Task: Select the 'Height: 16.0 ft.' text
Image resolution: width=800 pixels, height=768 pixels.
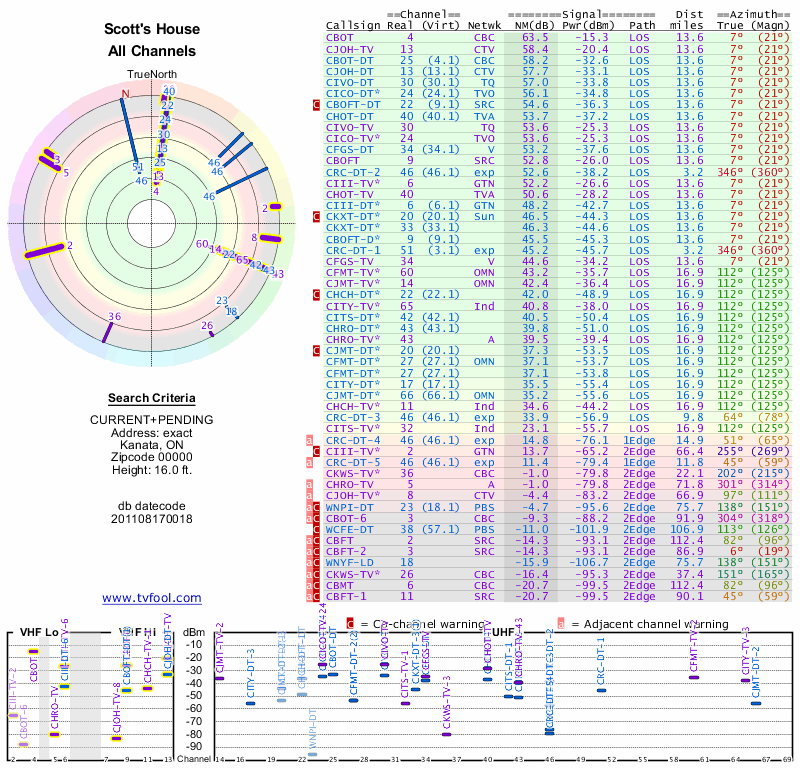Action: coord(152,470)
